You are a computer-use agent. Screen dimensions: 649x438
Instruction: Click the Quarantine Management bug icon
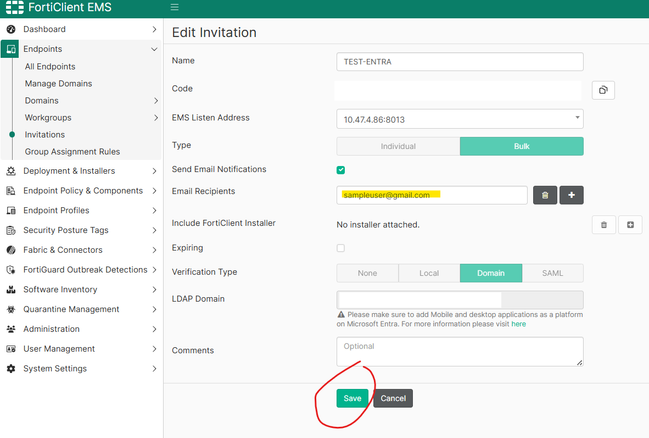(x=11, y=309)
